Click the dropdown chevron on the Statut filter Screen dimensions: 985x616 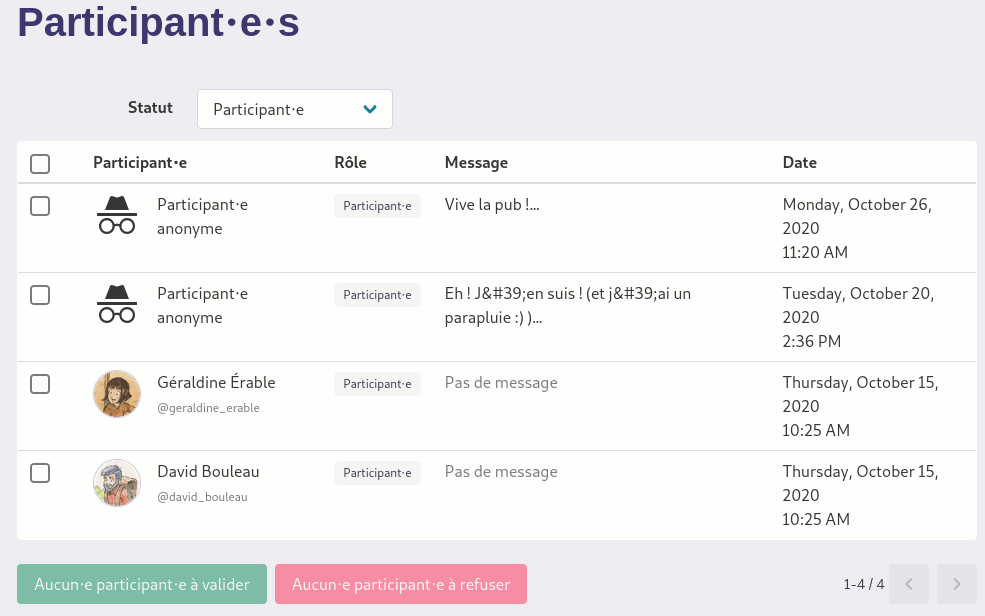click(370, 109)
